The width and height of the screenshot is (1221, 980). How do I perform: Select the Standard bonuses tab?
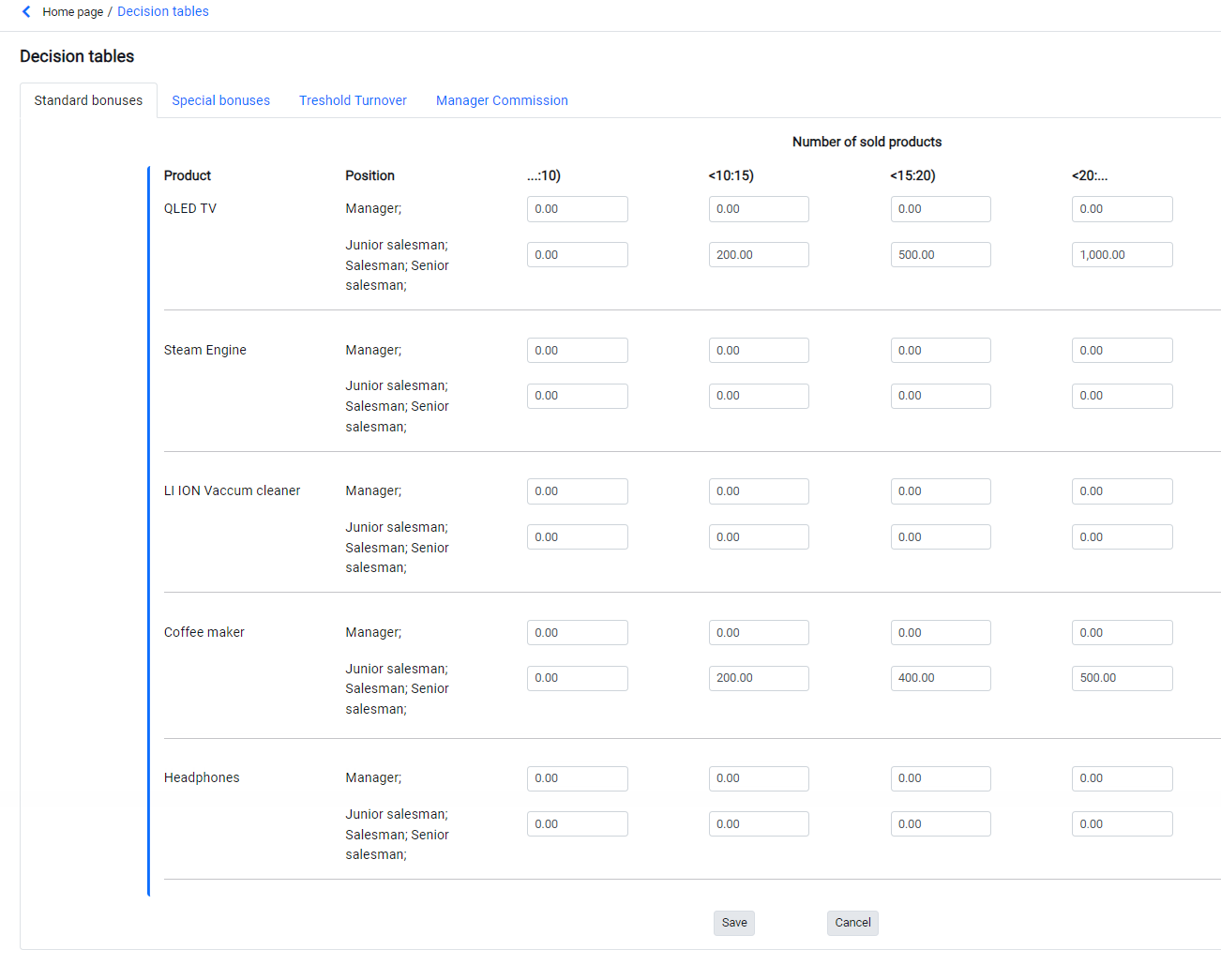(88, 100)
